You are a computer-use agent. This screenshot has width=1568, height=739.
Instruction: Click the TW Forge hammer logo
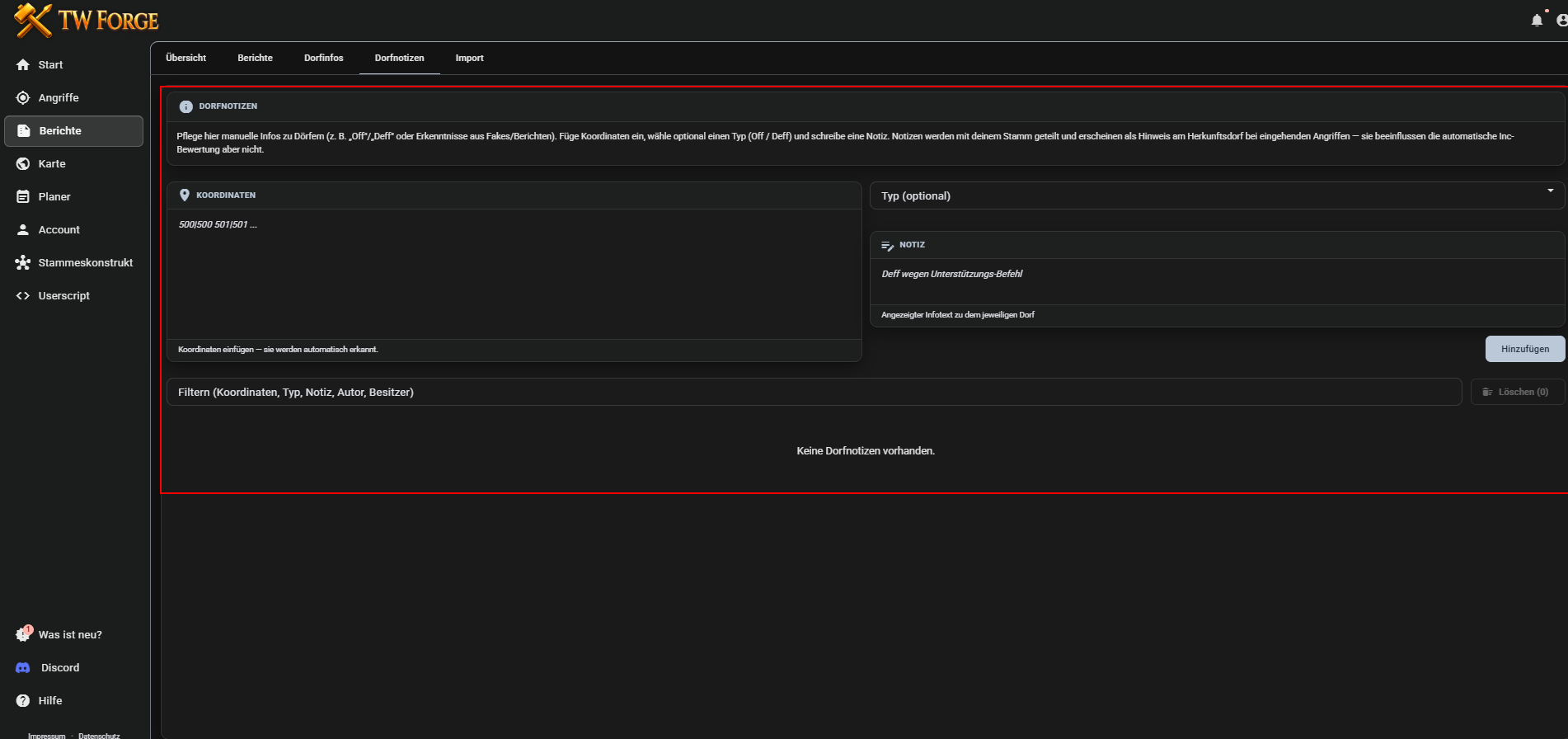[33, 21]
